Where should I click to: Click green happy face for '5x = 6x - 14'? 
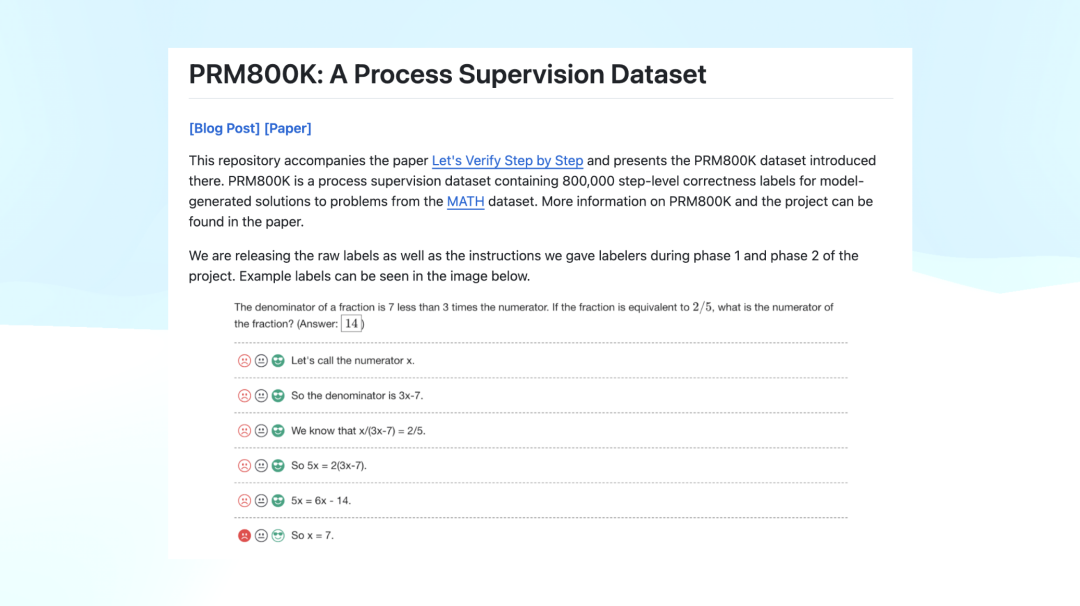(278, 501)
